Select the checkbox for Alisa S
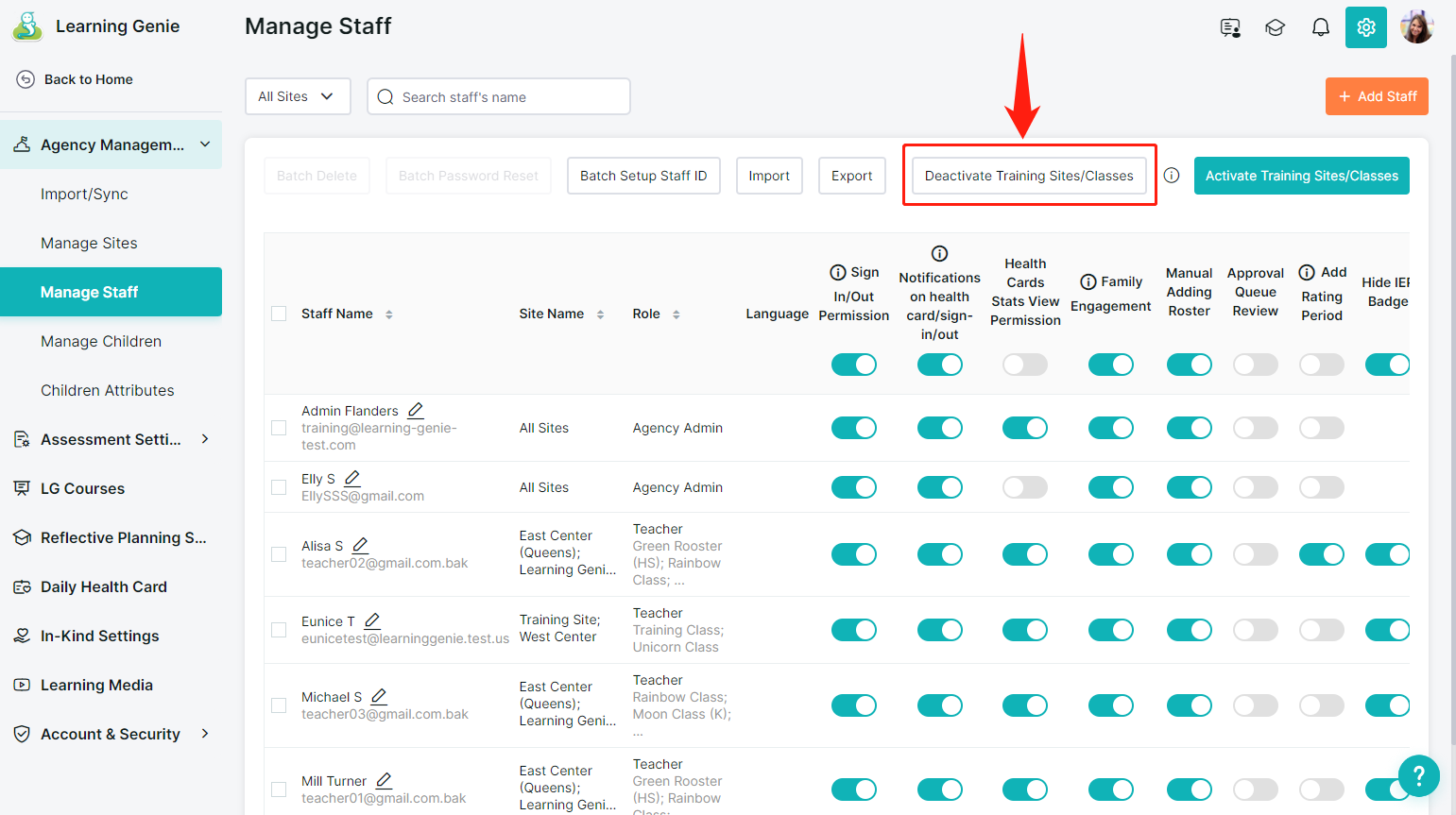Image resolution: width=1456 pixels, height=815 pixels. coord(279,554)
